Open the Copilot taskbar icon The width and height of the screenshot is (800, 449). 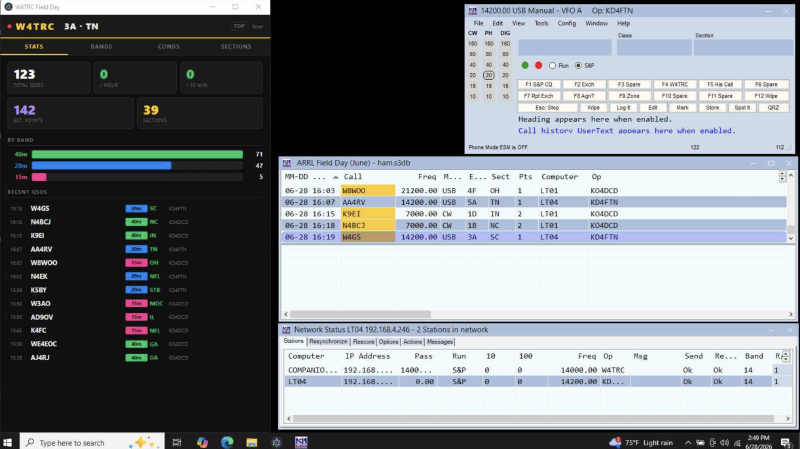point(203,442)
